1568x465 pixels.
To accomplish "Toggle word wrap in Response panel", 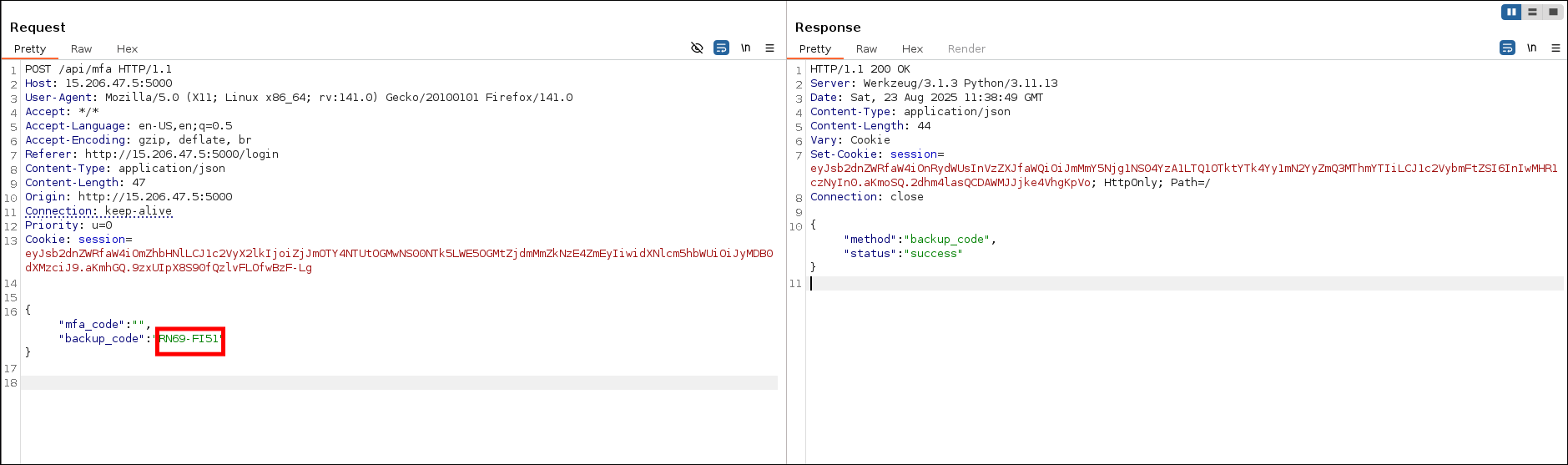I will [x=1507, y=48].
